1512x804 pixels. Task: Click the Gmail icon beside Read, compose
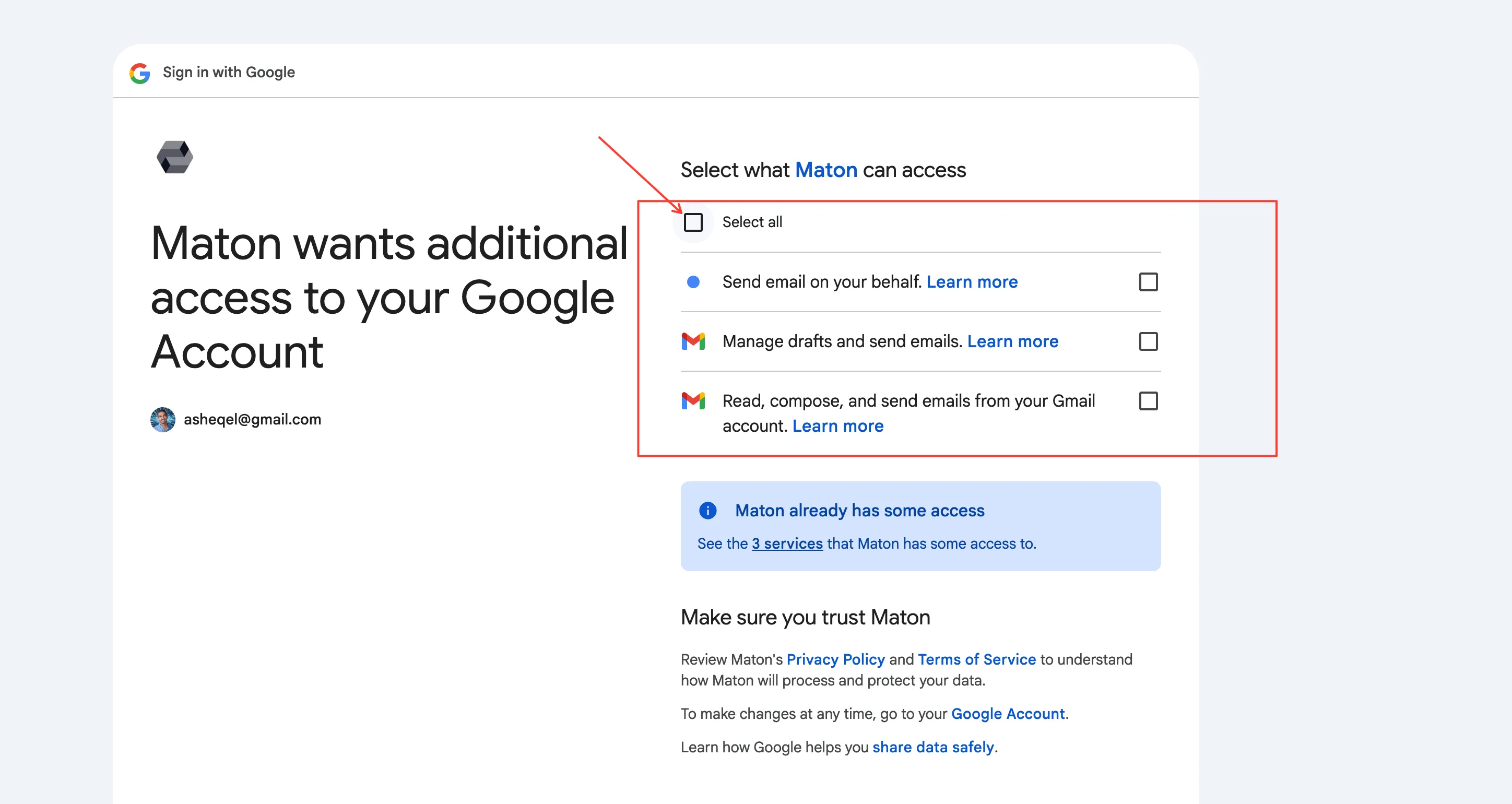click(693, 401)
